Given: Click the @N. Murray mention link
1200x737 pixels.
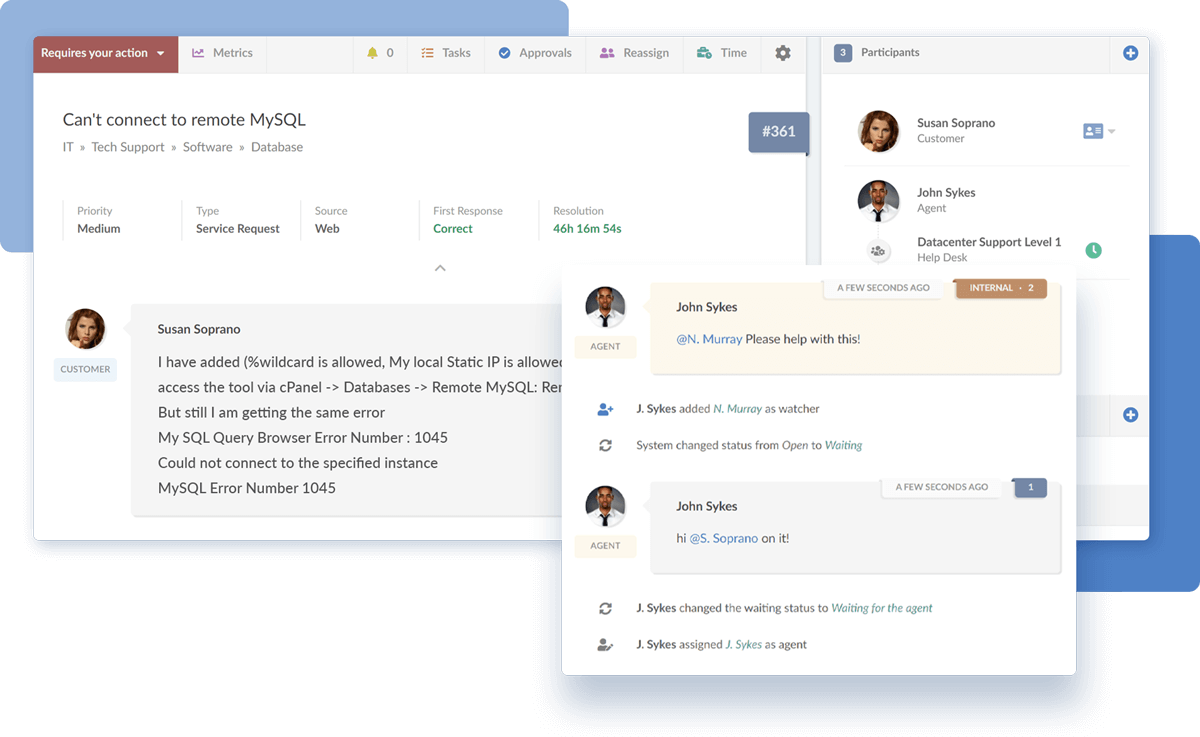Looking at the screenshot, I should (709, 339).
